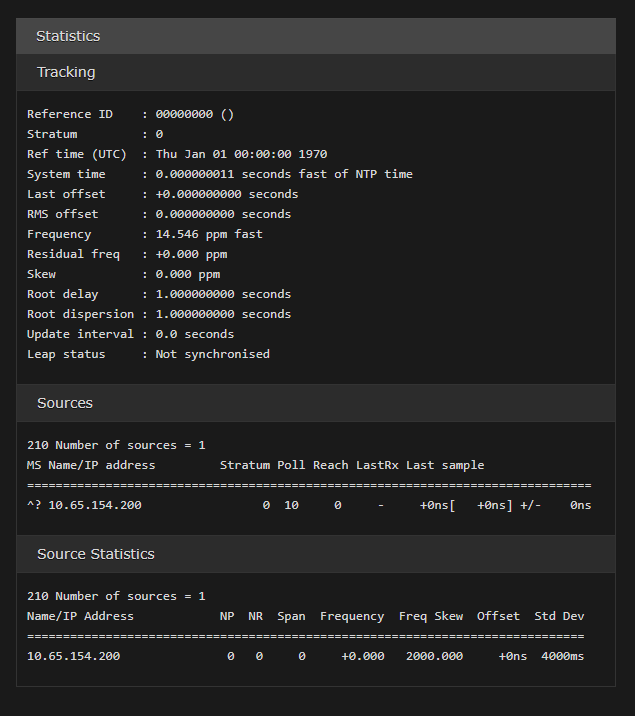Click the Frequency 14.546 ppm fast value

click(209, 234)
